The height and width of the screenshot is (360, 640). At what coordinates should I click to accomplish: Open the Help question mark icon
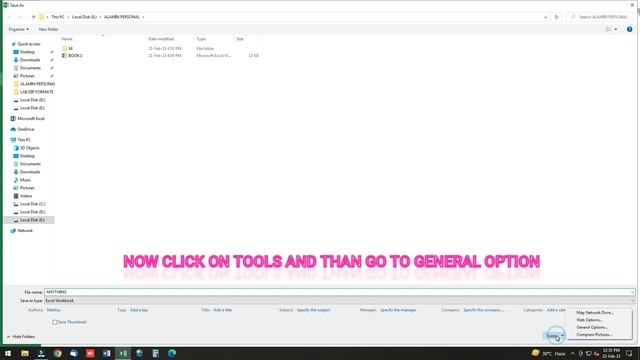pyautogui.click(x=629, y=29)
